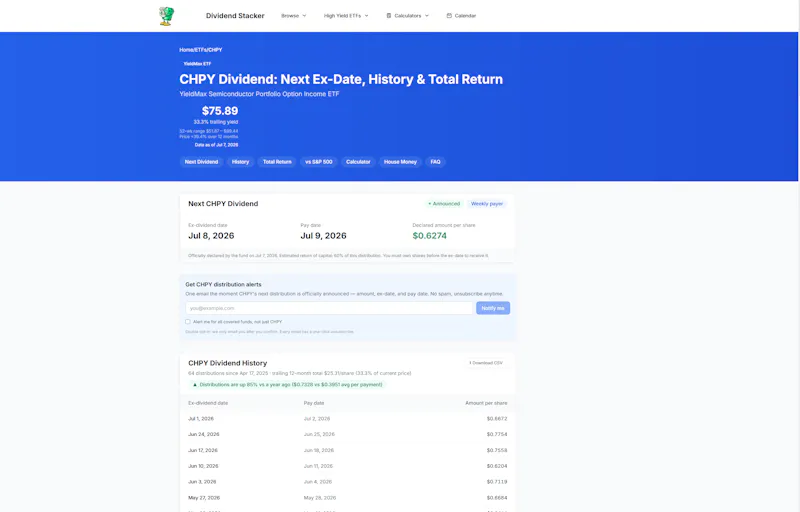Image resolution: width=800 pixels, height=512 pixels.
Task: Click the Weekly payer badge
Action: pyautogui.click(x=487, y=203)
